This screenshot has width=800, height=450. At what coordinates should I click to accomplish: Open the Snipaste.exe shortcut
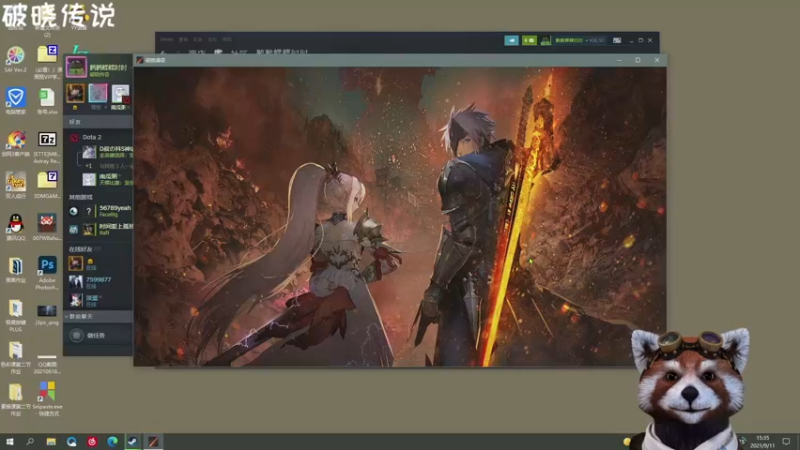pos(47,397)
